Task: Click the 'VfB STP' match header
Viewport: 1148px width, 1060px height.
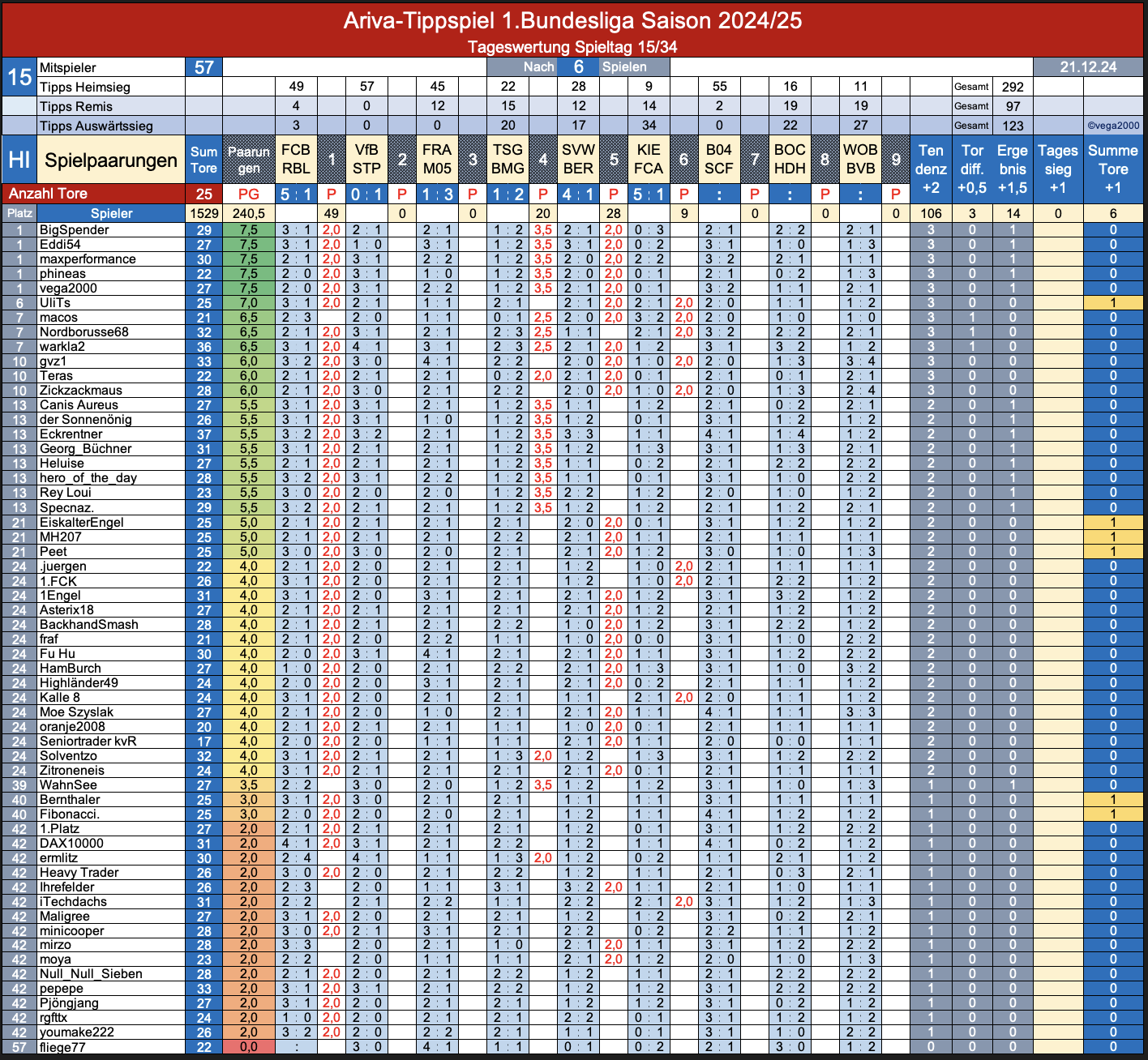Action: coord(366,160)
